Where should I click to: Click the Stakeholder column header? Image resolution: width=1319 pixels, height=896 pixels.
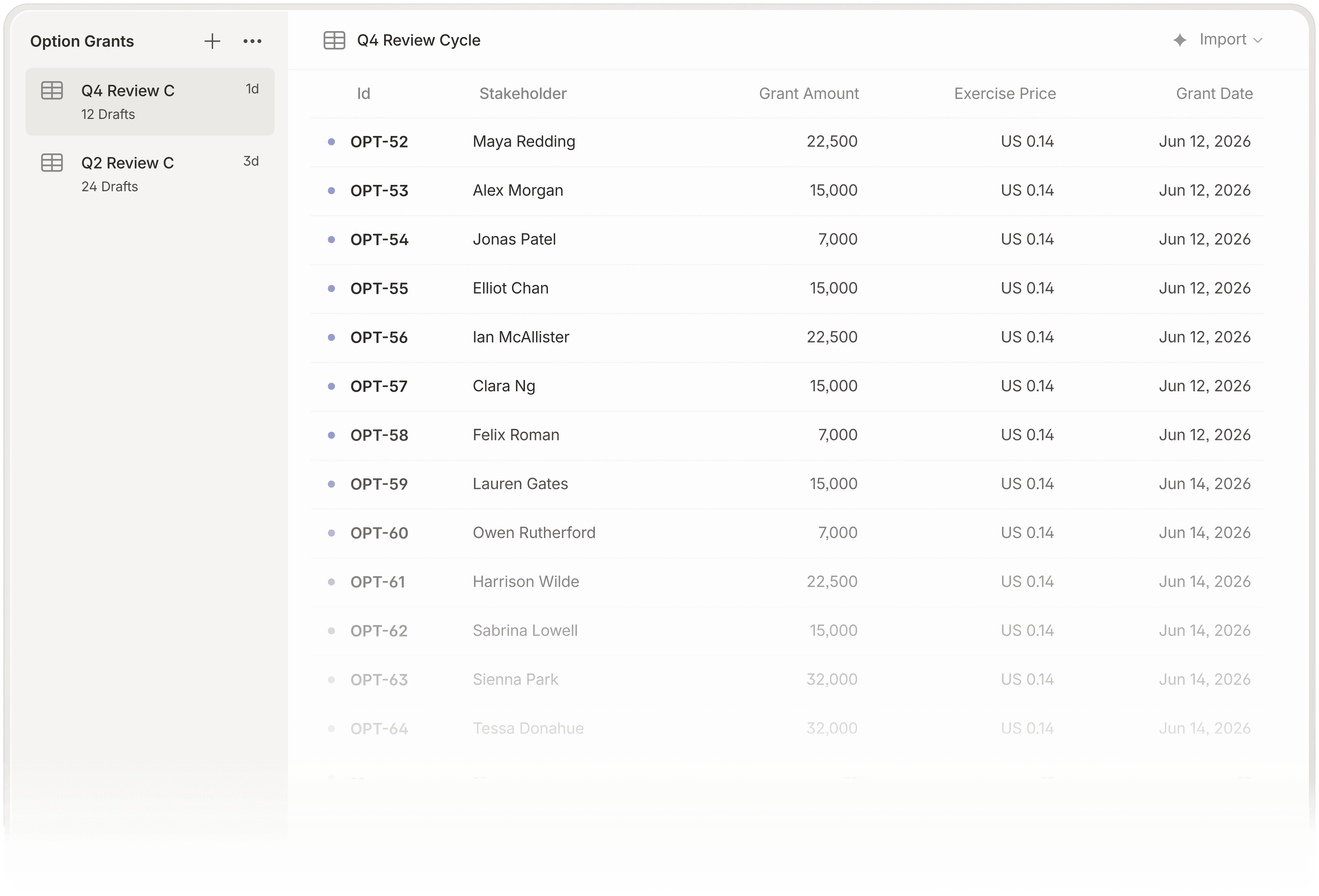tap(523, 94)
